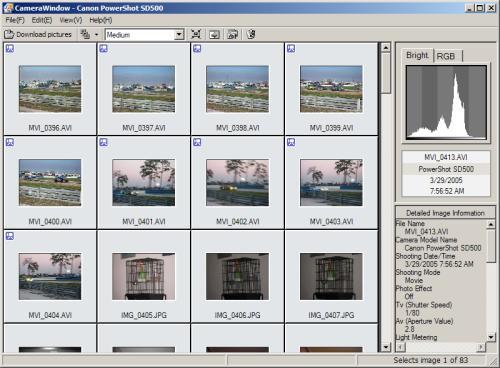Click the delete image trash icon
The image size is (500, 368).
pyautogui.click(x=251, y=34)
